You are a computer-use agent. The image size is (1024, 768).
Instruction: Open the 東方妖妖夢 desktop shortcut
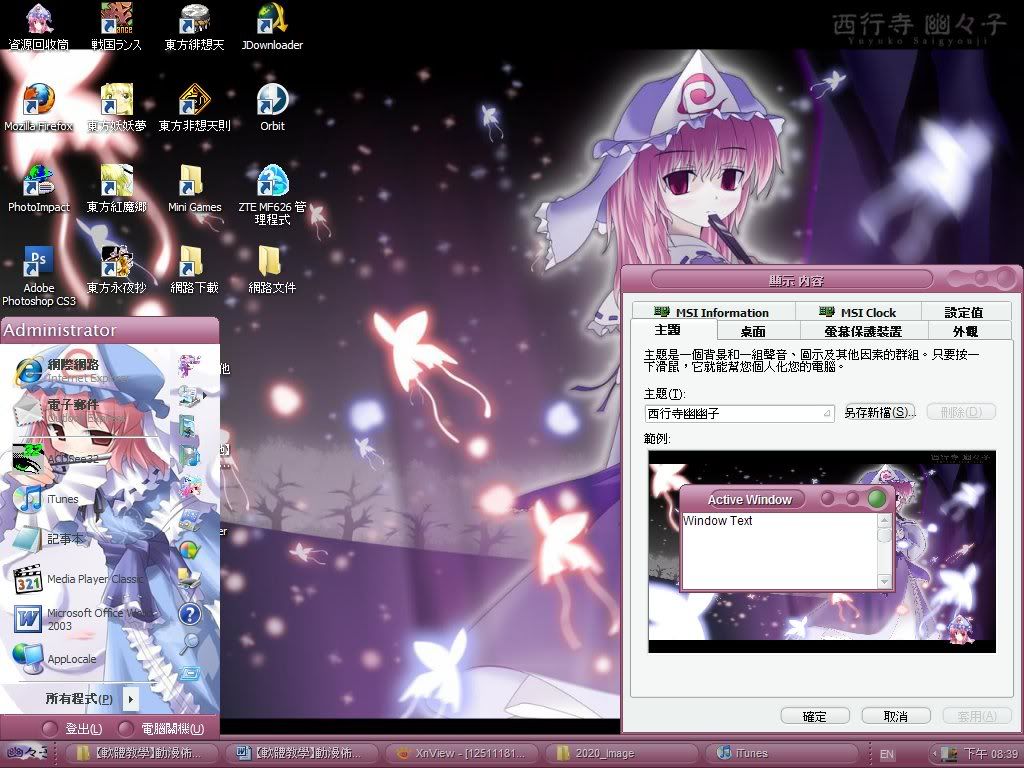[116, 108]
